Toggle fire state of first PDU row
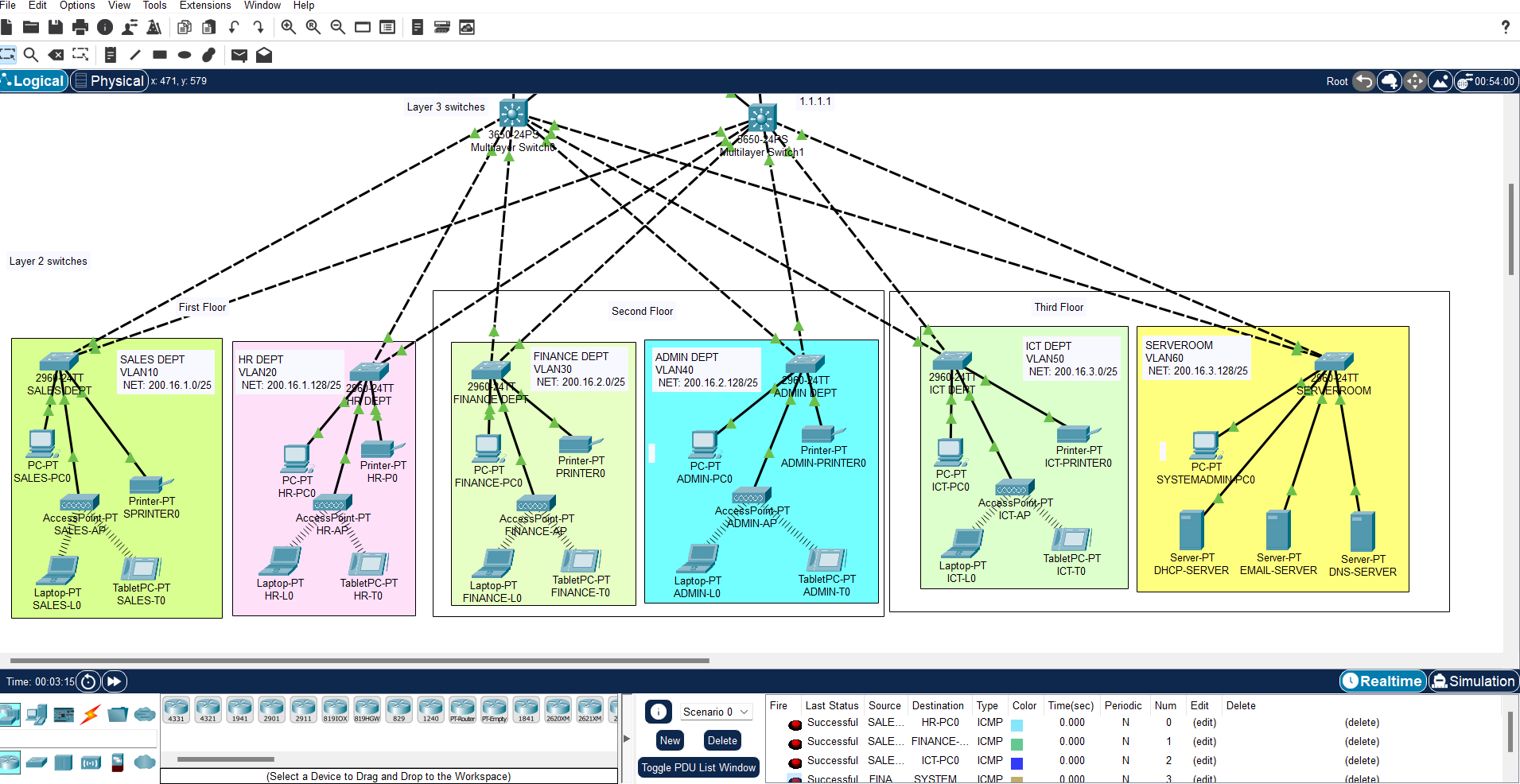This screenshot has width=1520, height=784. pyautogui.click(x=795, y=724)
